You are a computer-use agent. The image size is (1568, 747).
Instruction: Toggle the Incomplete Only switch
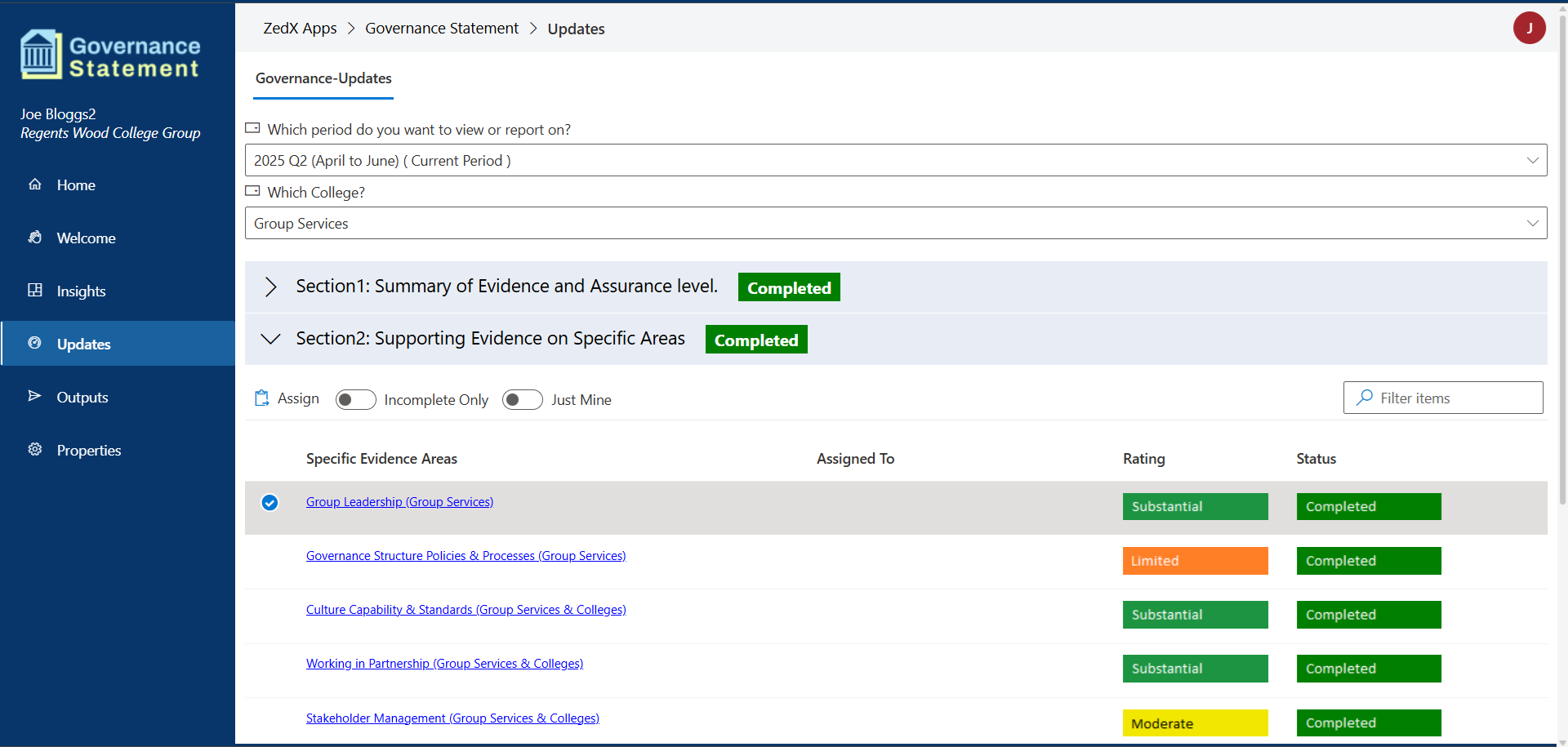(356, 399)
